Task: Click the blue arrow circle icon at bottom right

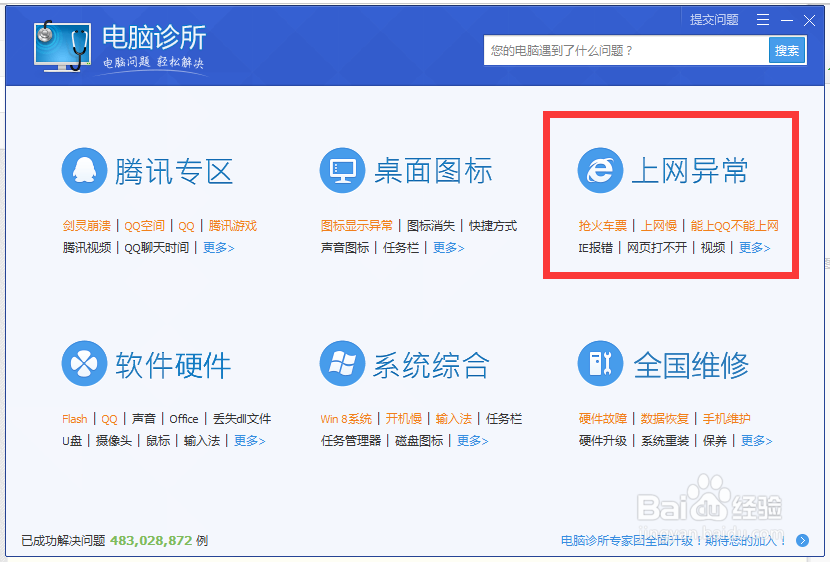Action: tap(802, 540)
